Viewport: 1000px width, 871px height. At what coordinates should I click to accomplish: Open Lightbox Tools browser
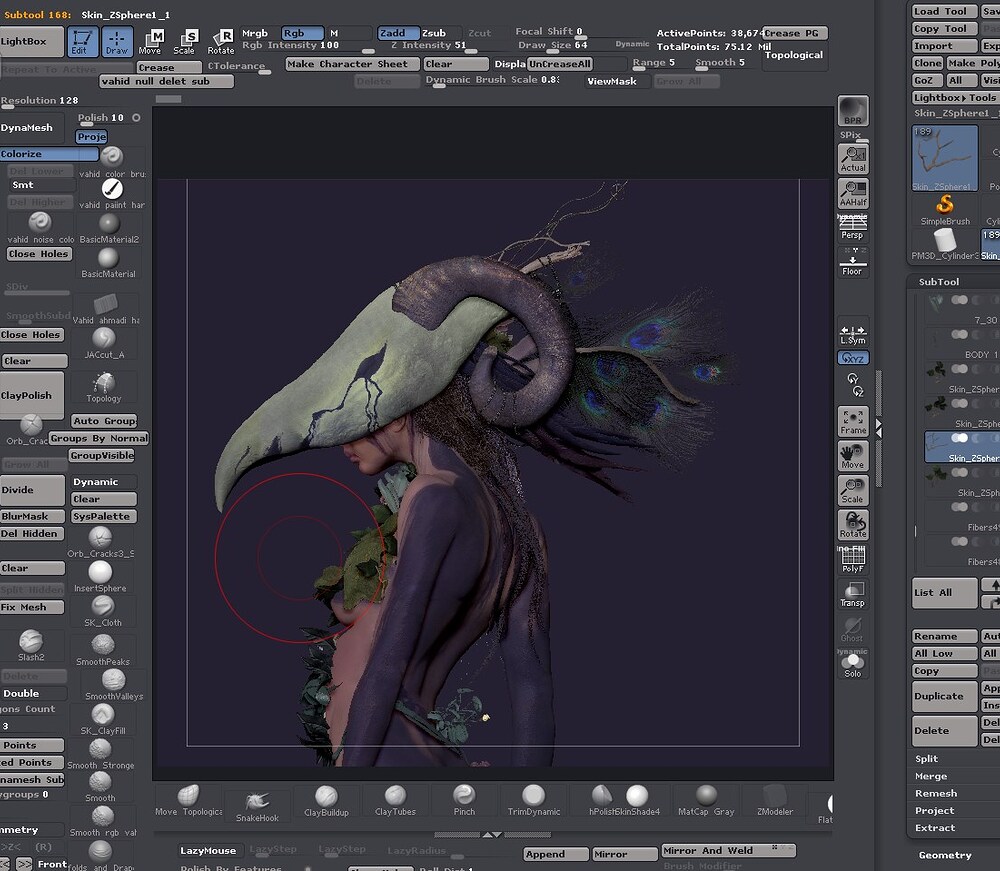[x=955, y=98]
